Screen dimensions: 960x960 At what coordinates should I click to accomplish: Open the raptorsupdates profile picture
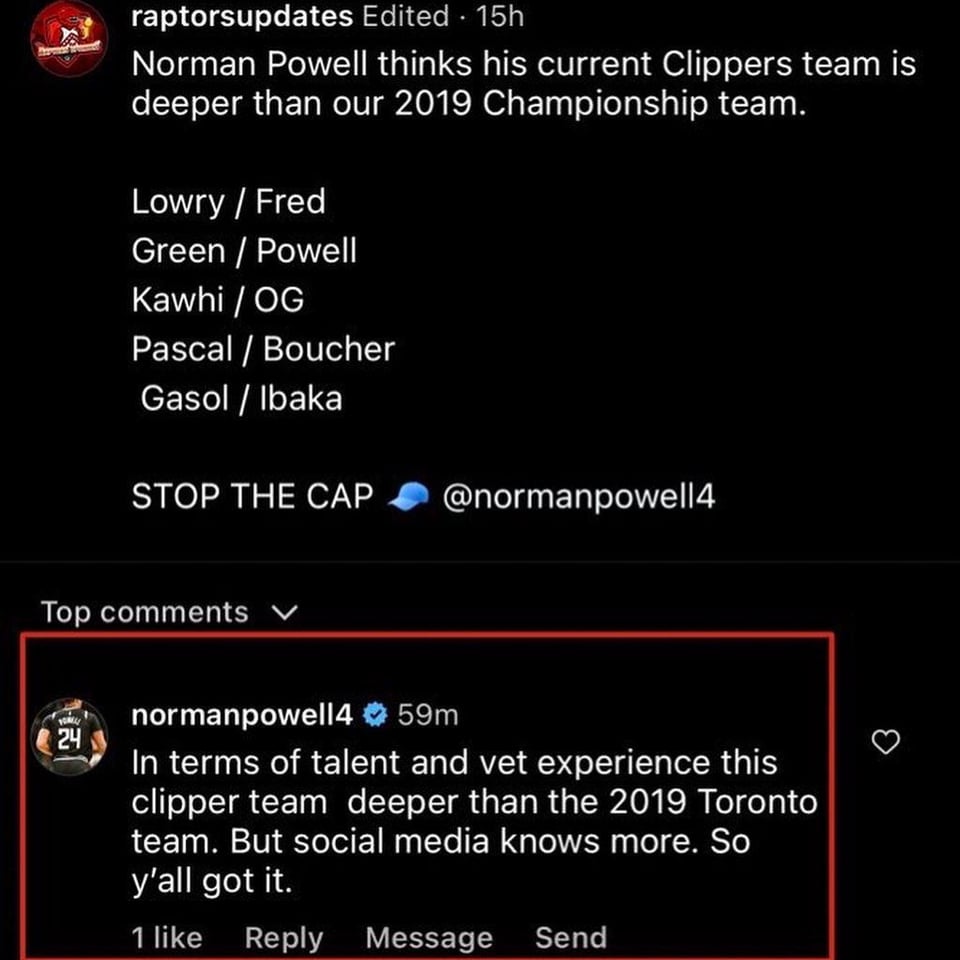(x=68, y=39)
